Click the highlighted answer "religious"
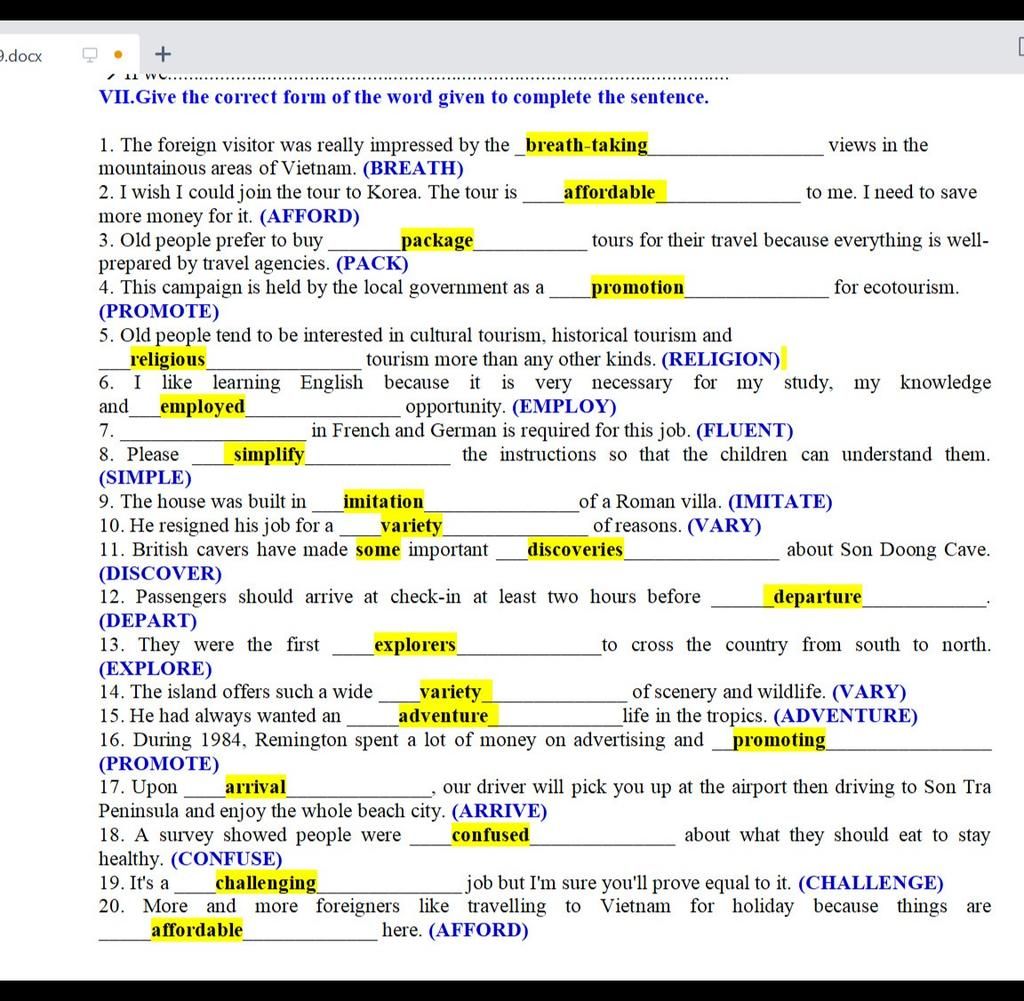The width and height of the screenshot is (1024, 1001). [168, 359]
